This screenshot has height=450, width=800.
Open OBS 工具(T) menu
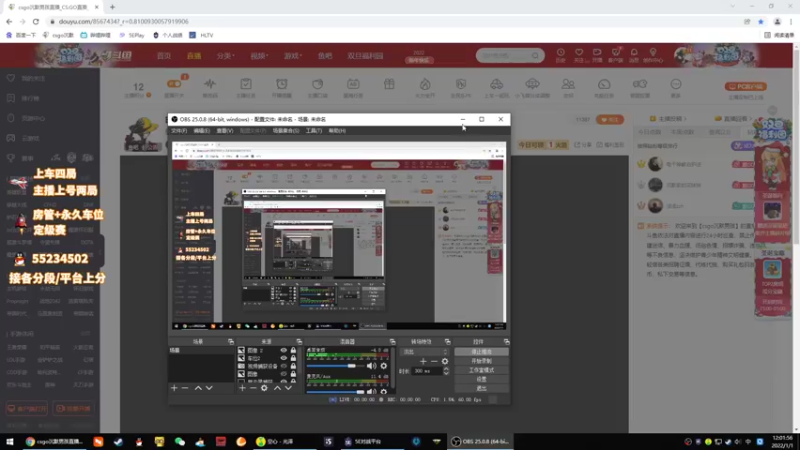click(x=314, y=131)
